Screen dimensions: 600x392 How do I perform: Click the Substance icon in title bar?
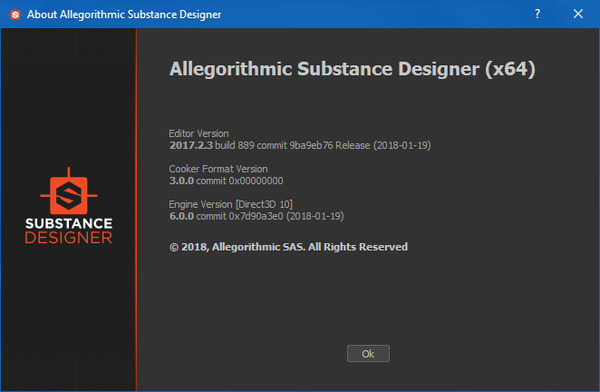pos(15,15)
